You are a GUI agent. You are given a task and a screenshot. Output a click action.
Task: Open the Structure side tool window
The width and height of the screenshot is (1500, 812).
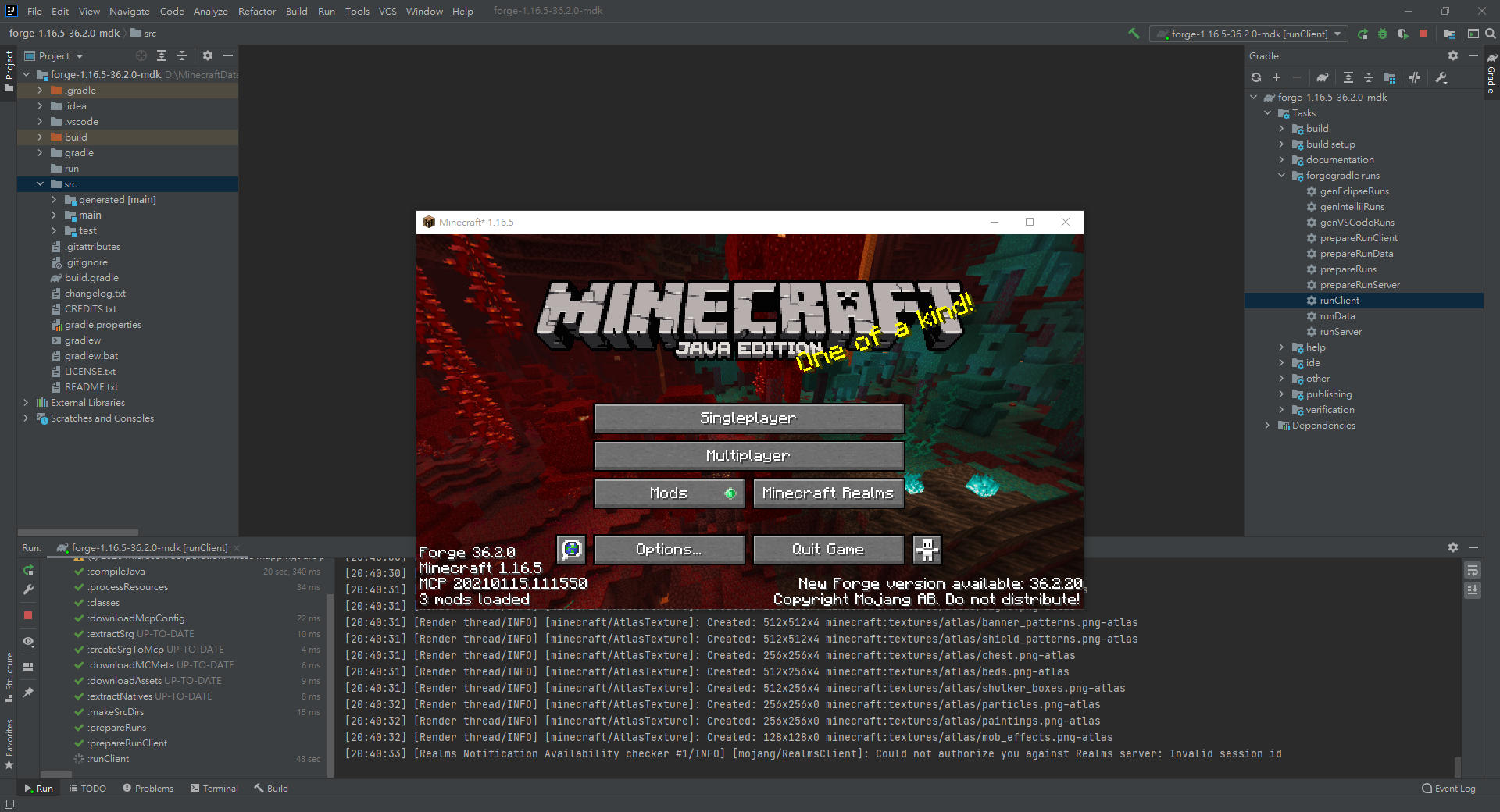coord(9,676)
